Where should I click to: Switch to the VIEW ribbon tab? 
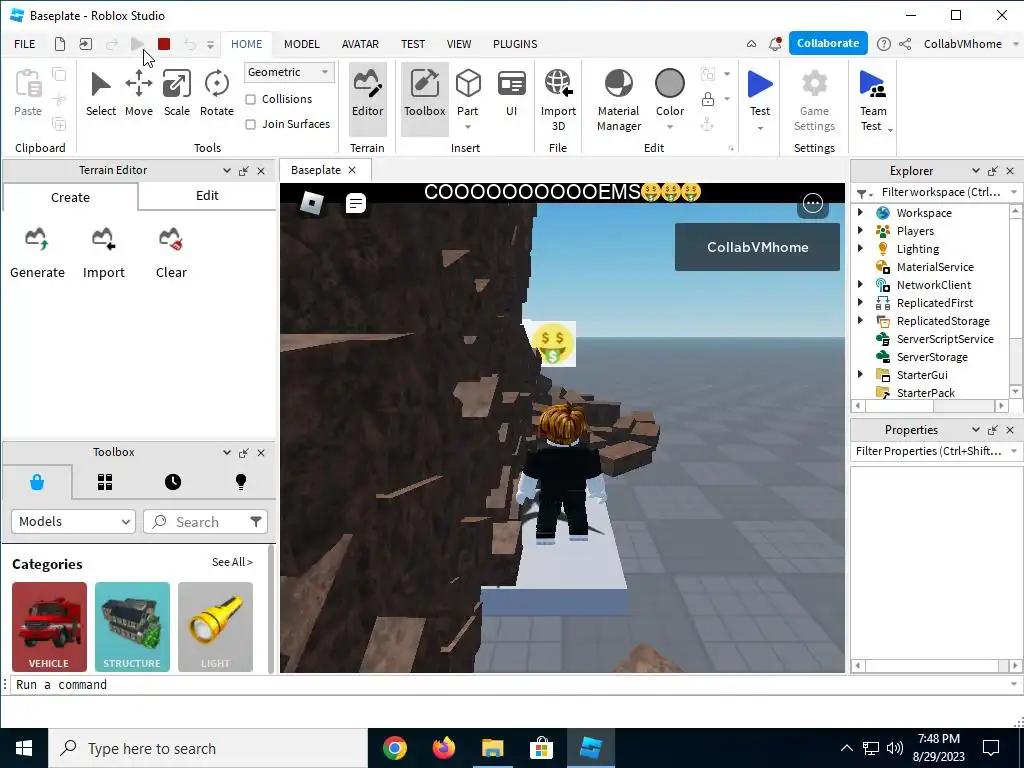[459, 44]
